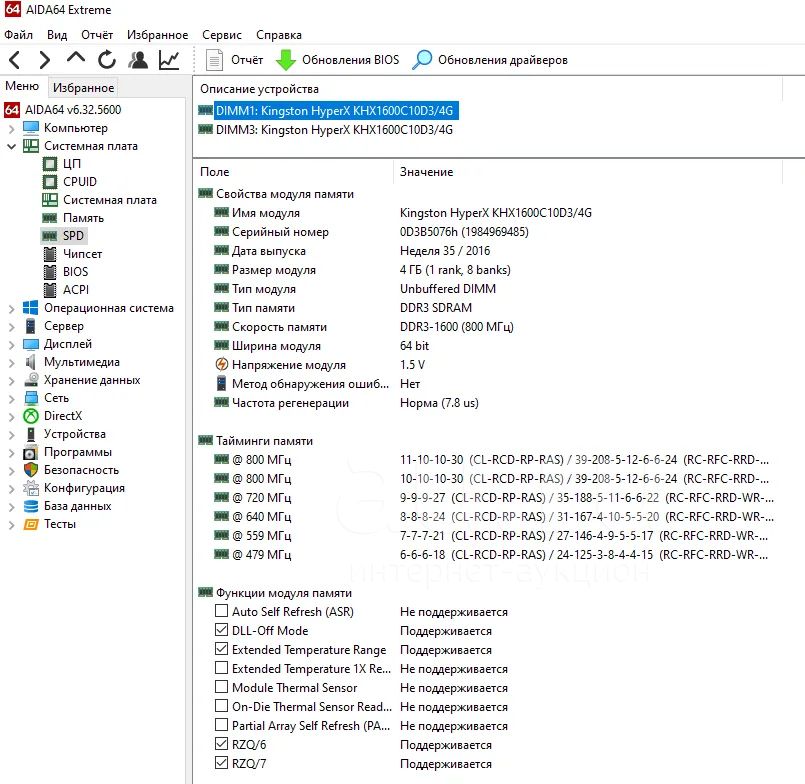Go back with the left arrow
The image size is (805, 784).
15,60
